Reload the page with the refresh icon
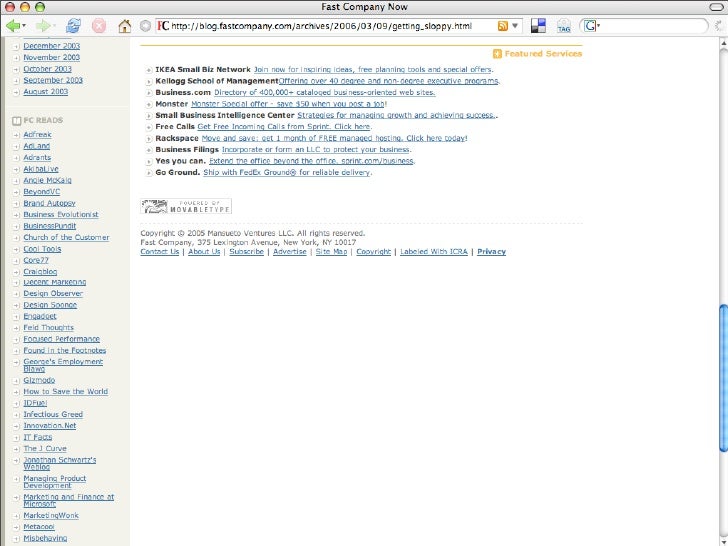Screen dimensions: 728x546 click(73, 26)
